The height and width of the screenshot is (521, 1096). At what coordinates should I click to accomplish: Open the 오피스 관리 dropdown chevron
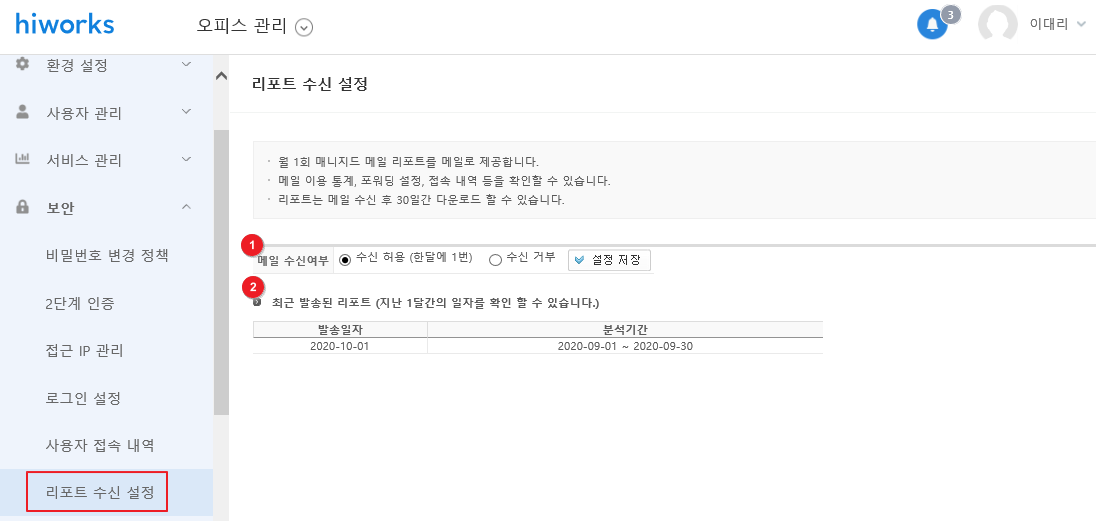[x=304, y=27]
